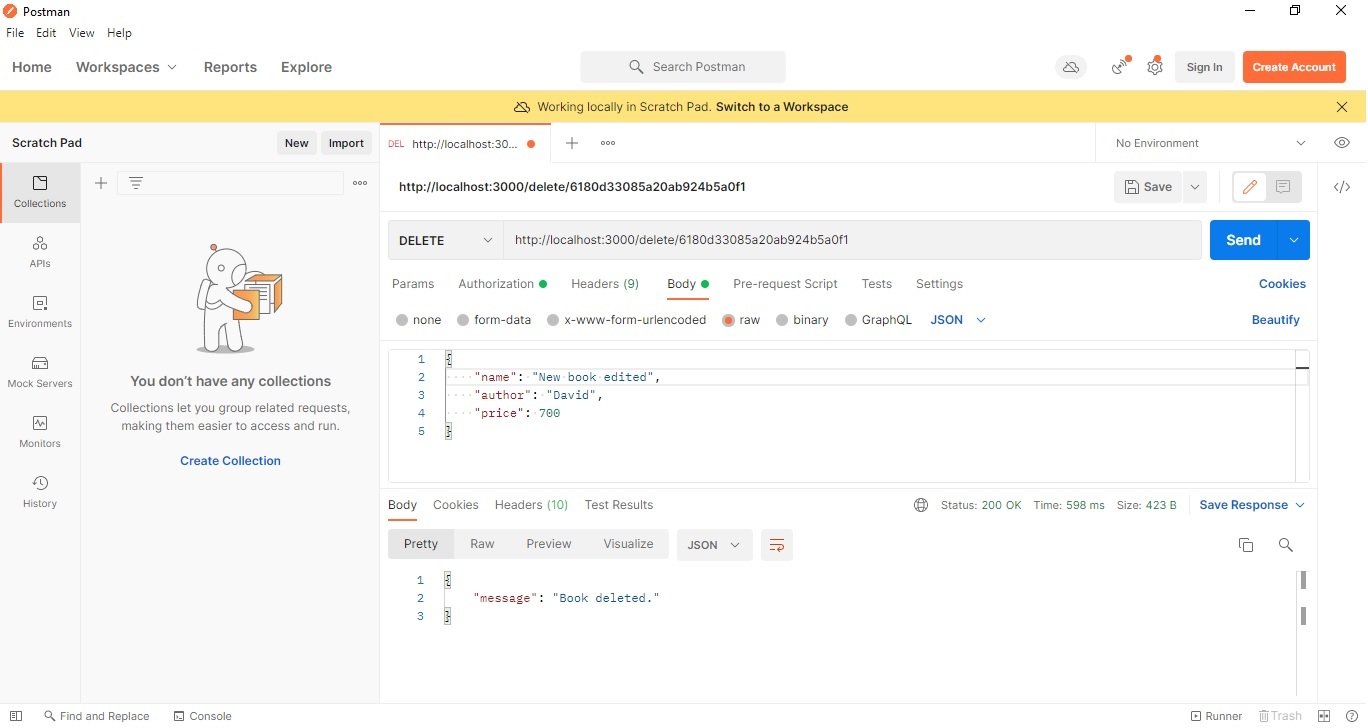The image size is (1368, 728).
Task: Open the Edit menu
Action: (x=46, y=33)
